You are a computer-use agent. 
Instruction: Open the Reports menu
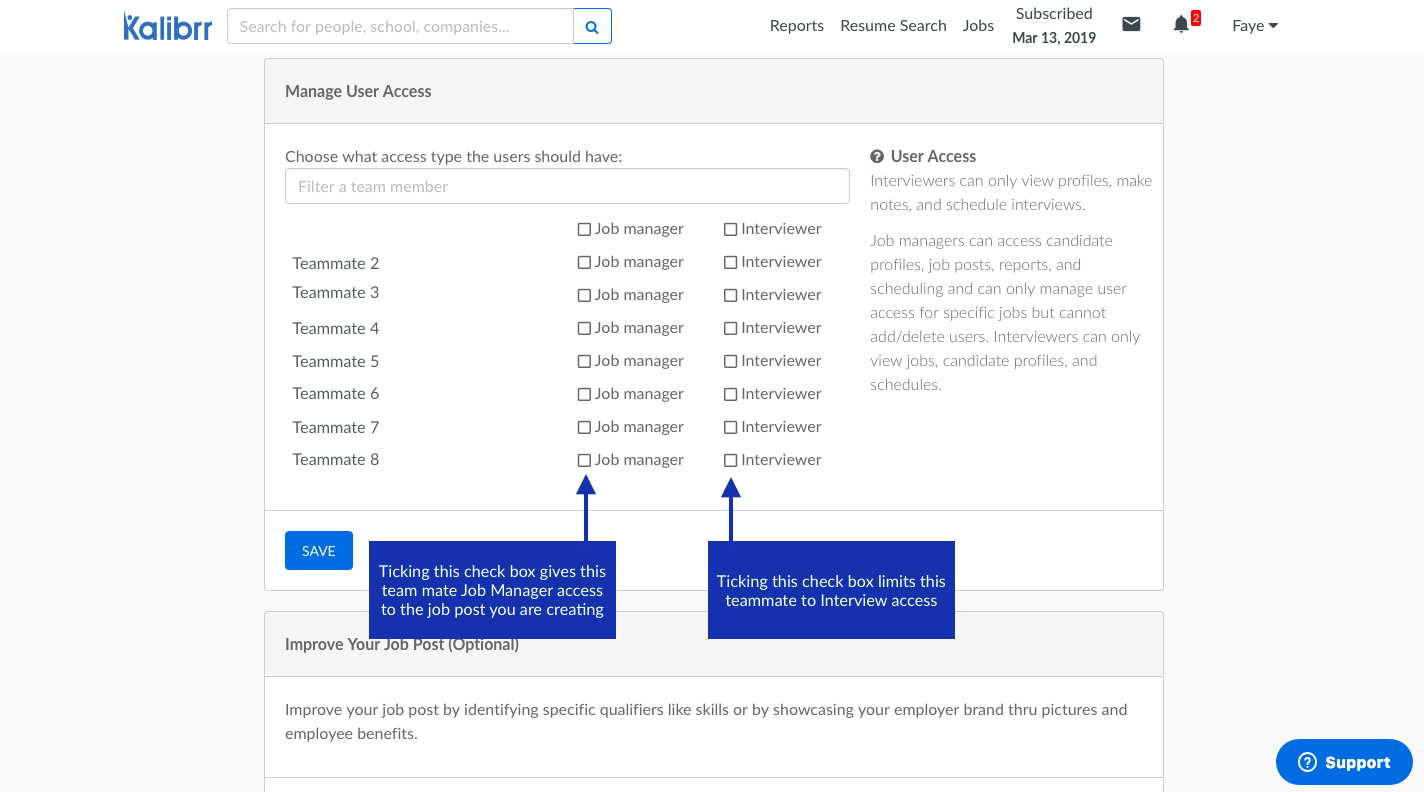(796, 26)
